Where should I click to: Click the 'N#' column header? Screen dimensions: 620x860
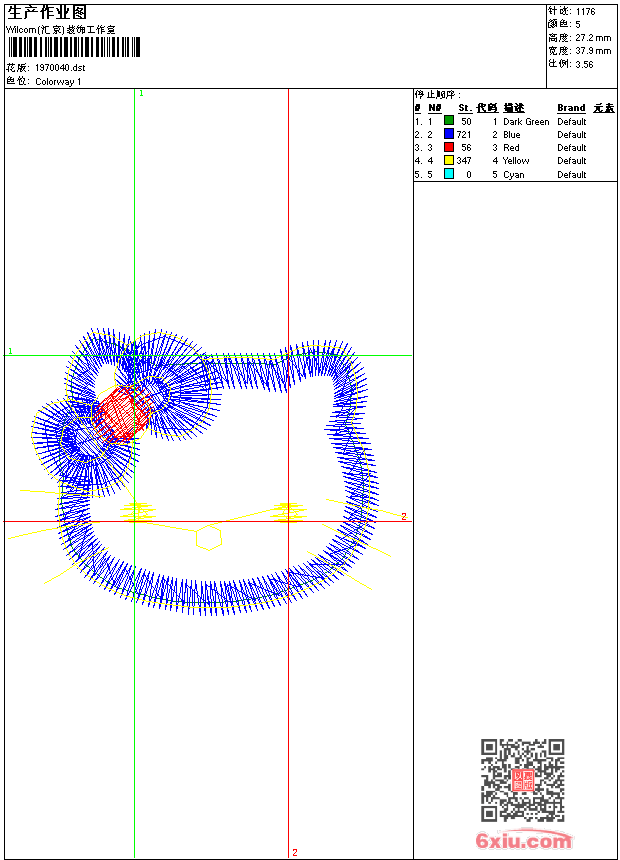pos(435,108)
